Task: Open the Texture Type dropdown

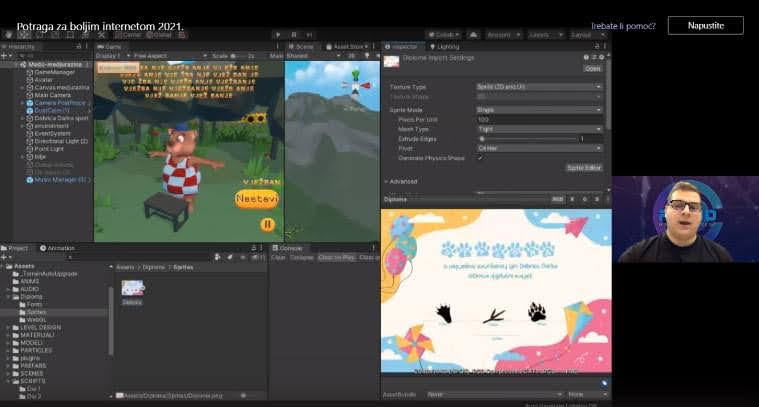Action: [539, 87]
